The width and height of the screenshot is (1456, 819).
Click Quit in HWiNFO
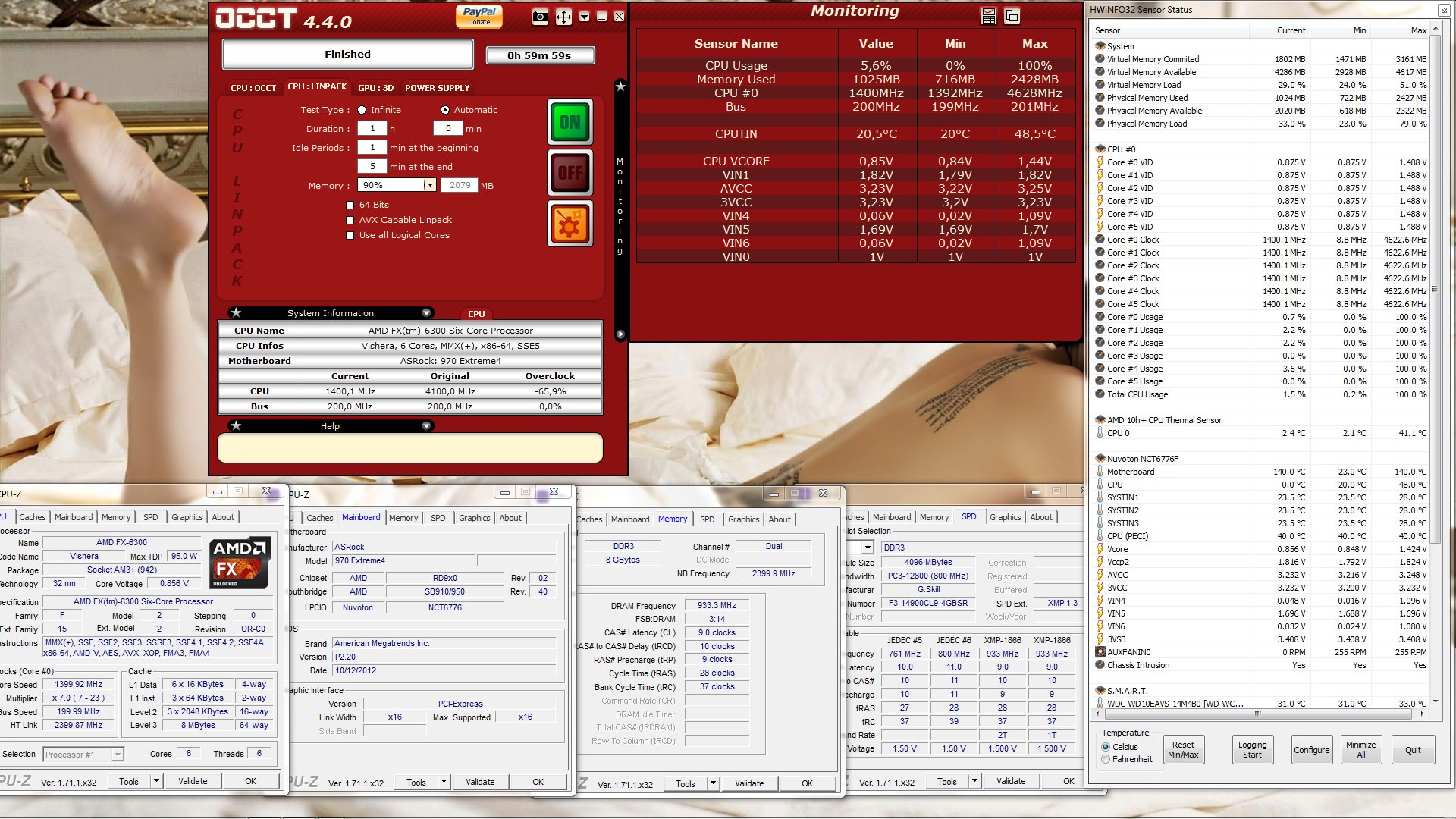coord(1413,750)
